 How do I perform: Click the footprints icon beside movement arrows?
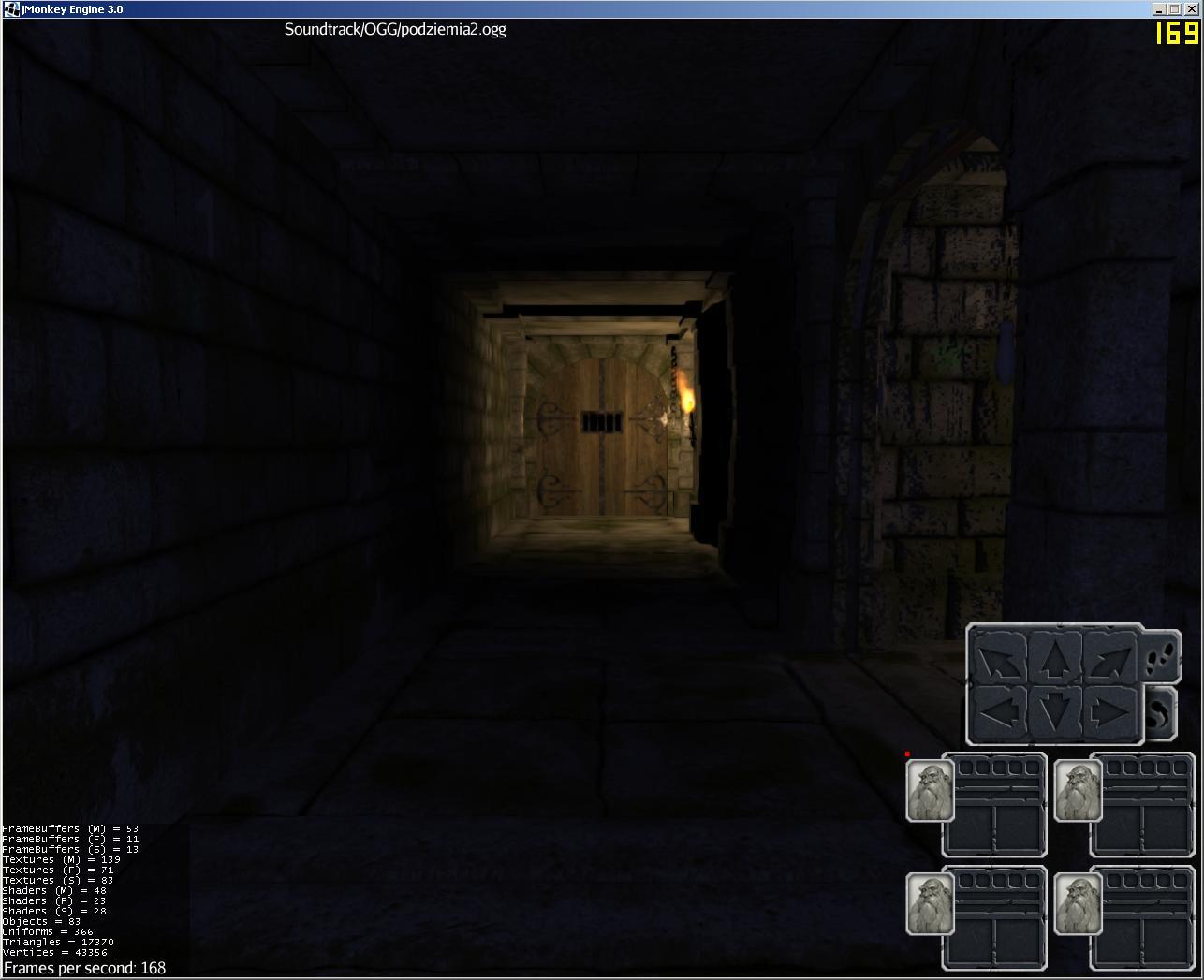[x=1162, y=655]
